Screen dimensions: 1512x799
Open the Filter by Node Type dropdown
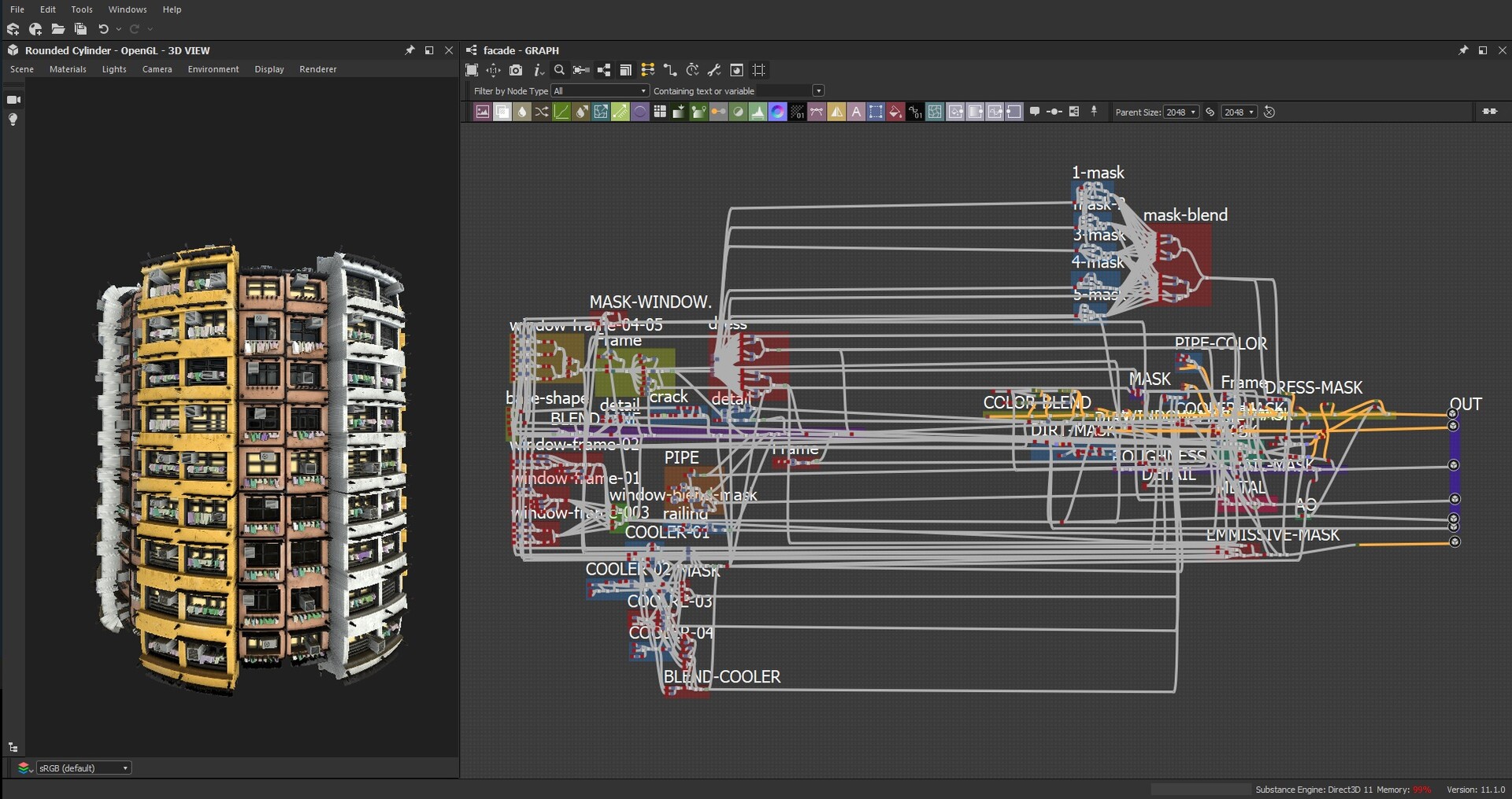tap(598, 91)
